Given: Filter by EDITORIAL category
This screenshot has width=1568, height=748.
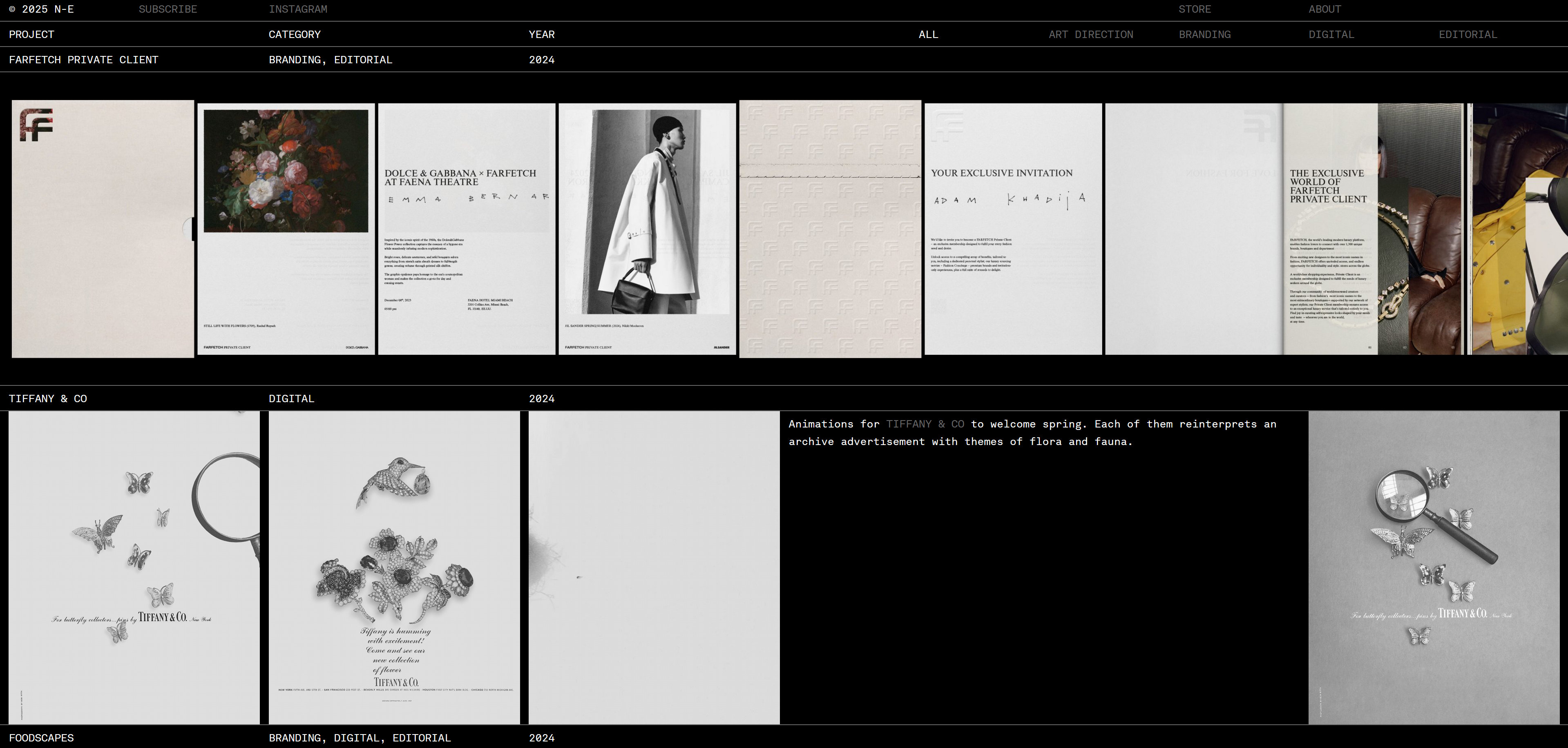Looking at the screenshot, I should pos(1467,35).
